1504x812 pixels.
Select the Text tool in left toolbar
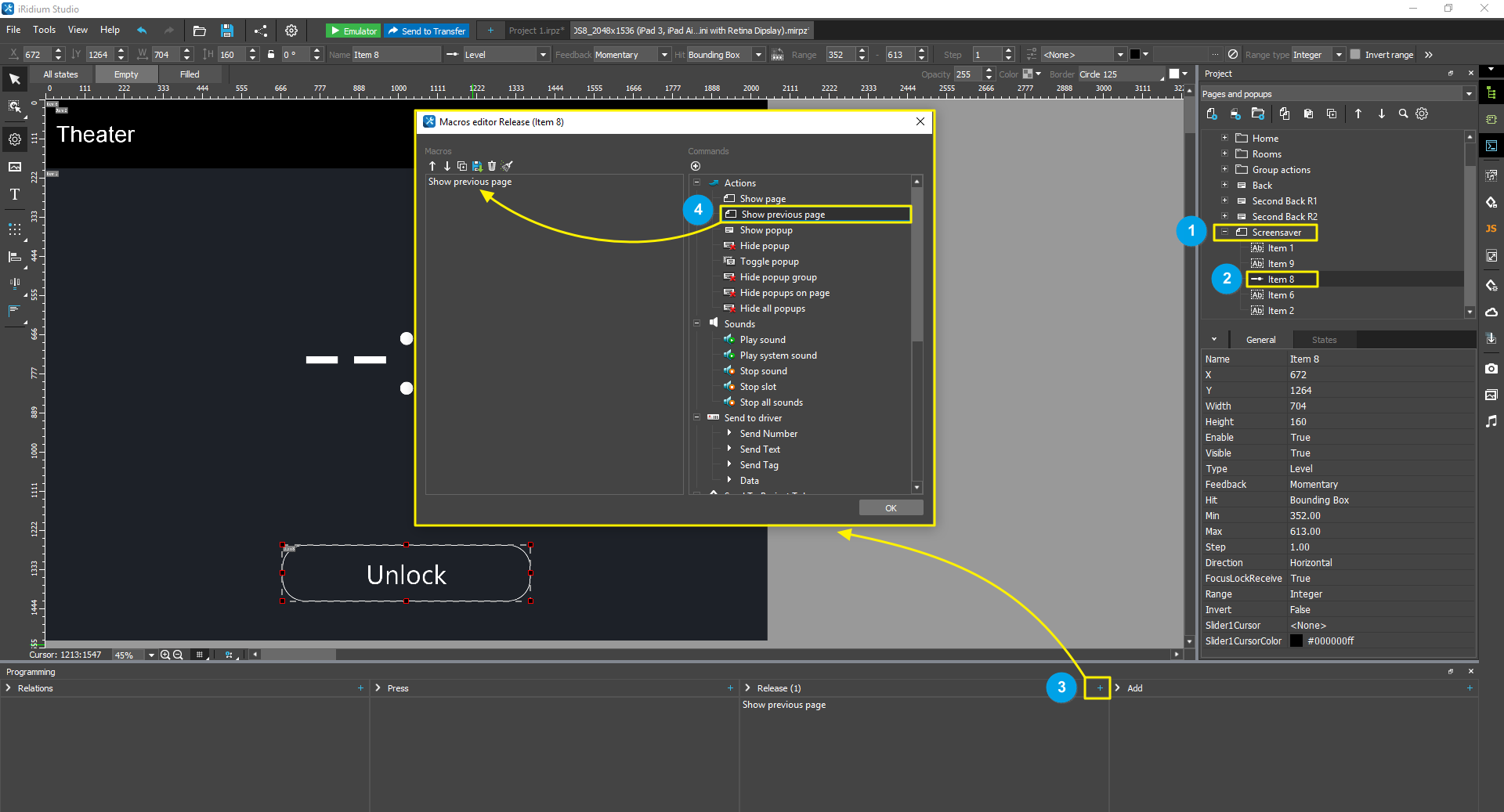(x=15, y=194)
